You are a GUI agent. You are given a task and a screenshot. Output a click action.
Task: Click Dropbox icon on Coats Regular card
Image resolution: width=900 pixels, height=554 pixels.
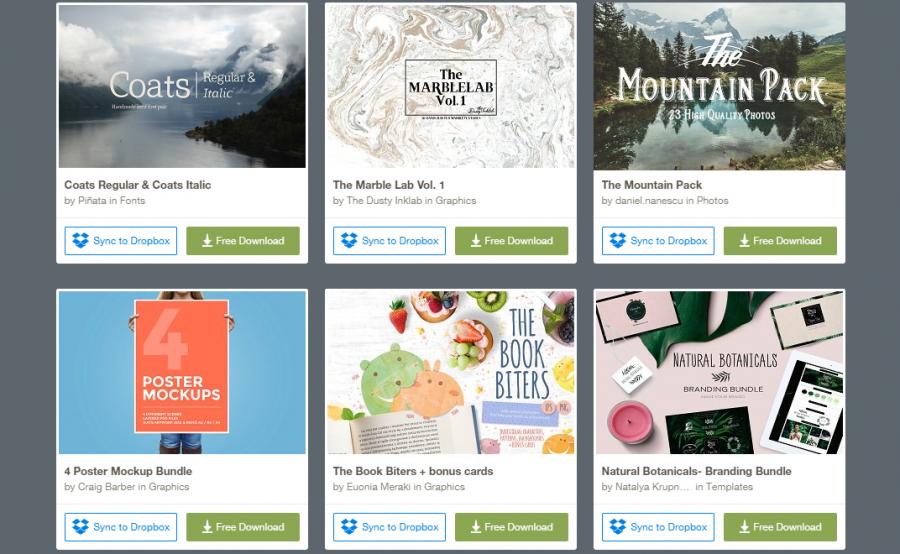[x=80, y=241]
